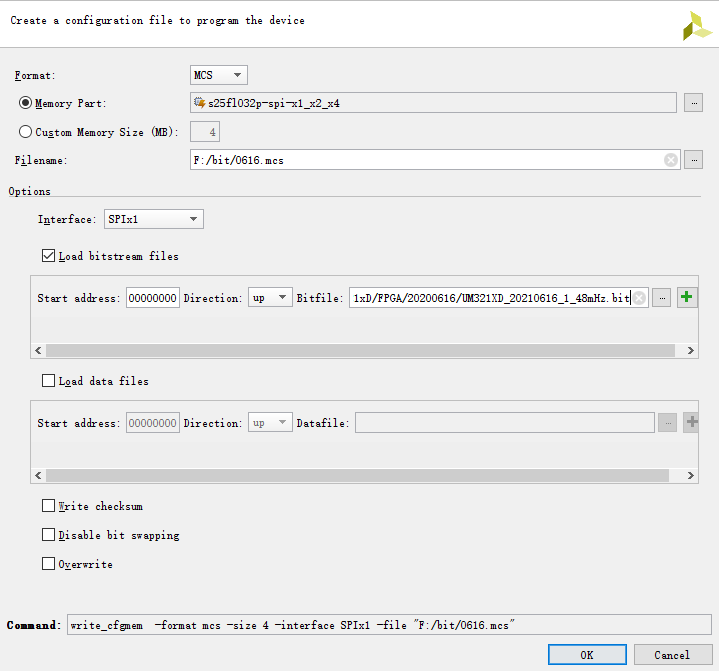Click the 'Options' section label
Viewport: 719px width, 671px height.
pyautogui.click(x=29, y=191)
